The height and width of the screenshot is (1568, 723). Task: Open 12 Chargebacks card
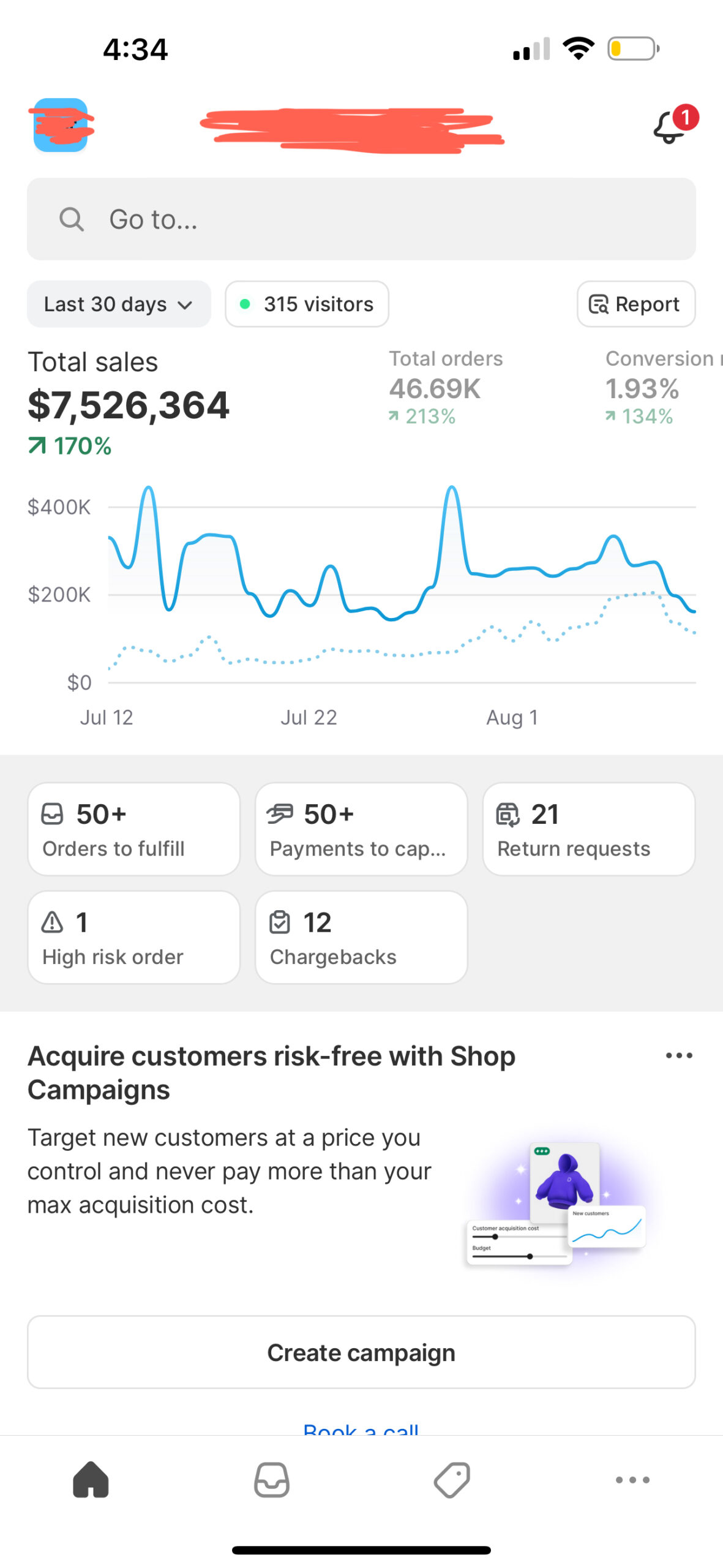[361, 938]
